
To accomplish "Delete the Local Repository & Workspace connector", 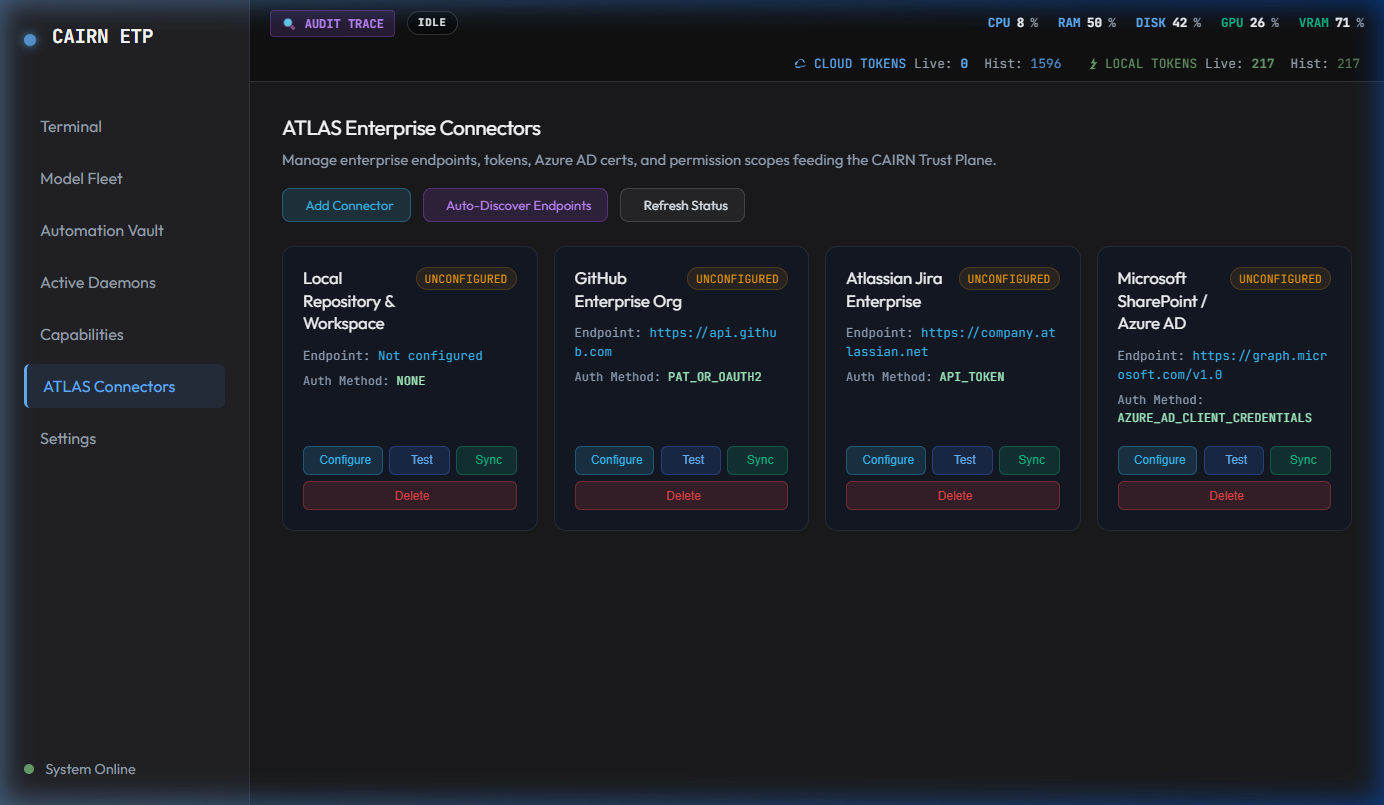I will pyautogui.click(x=410, y=496).
